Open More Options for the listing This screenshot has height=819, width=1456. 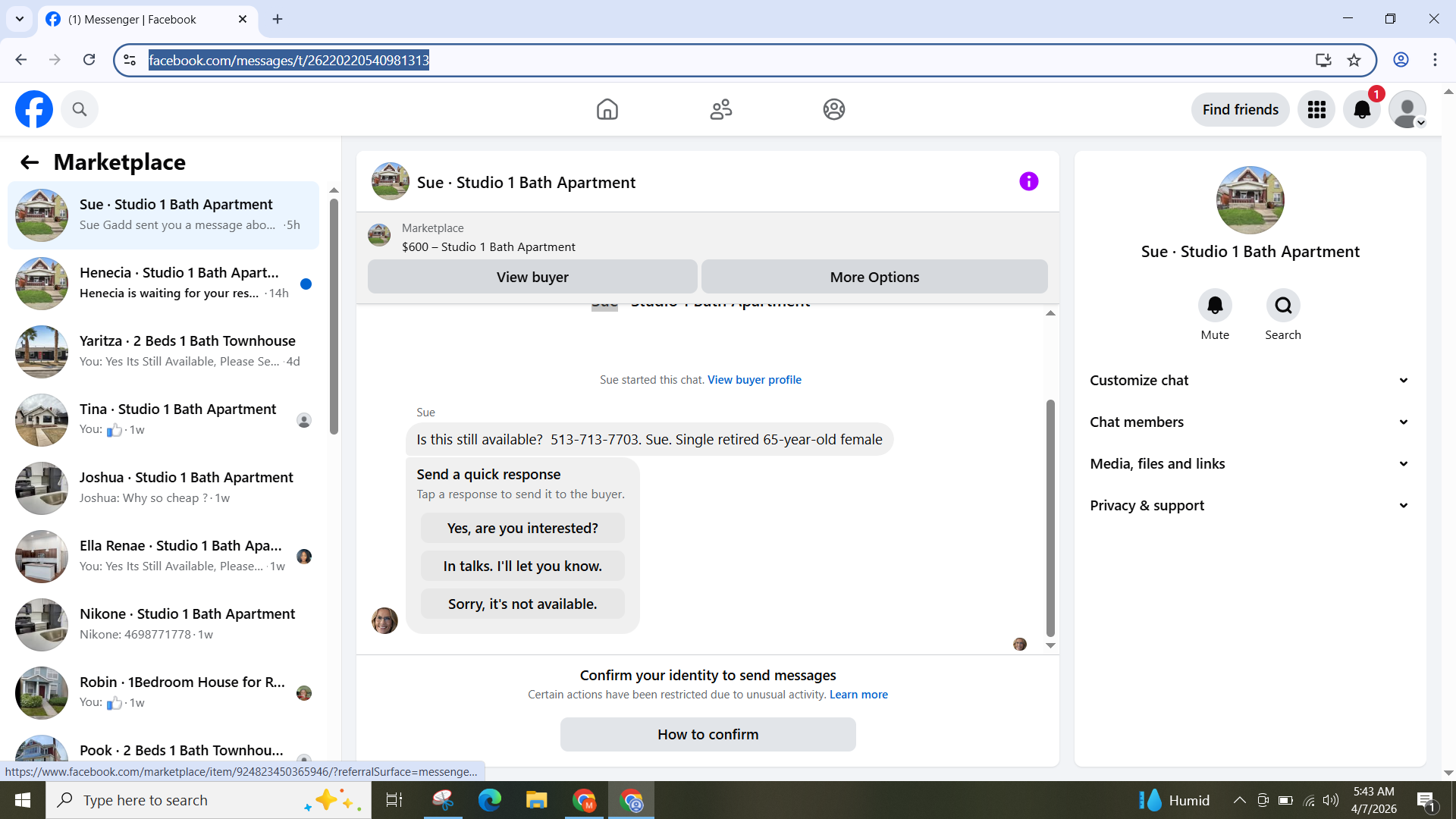pos(874,277)
